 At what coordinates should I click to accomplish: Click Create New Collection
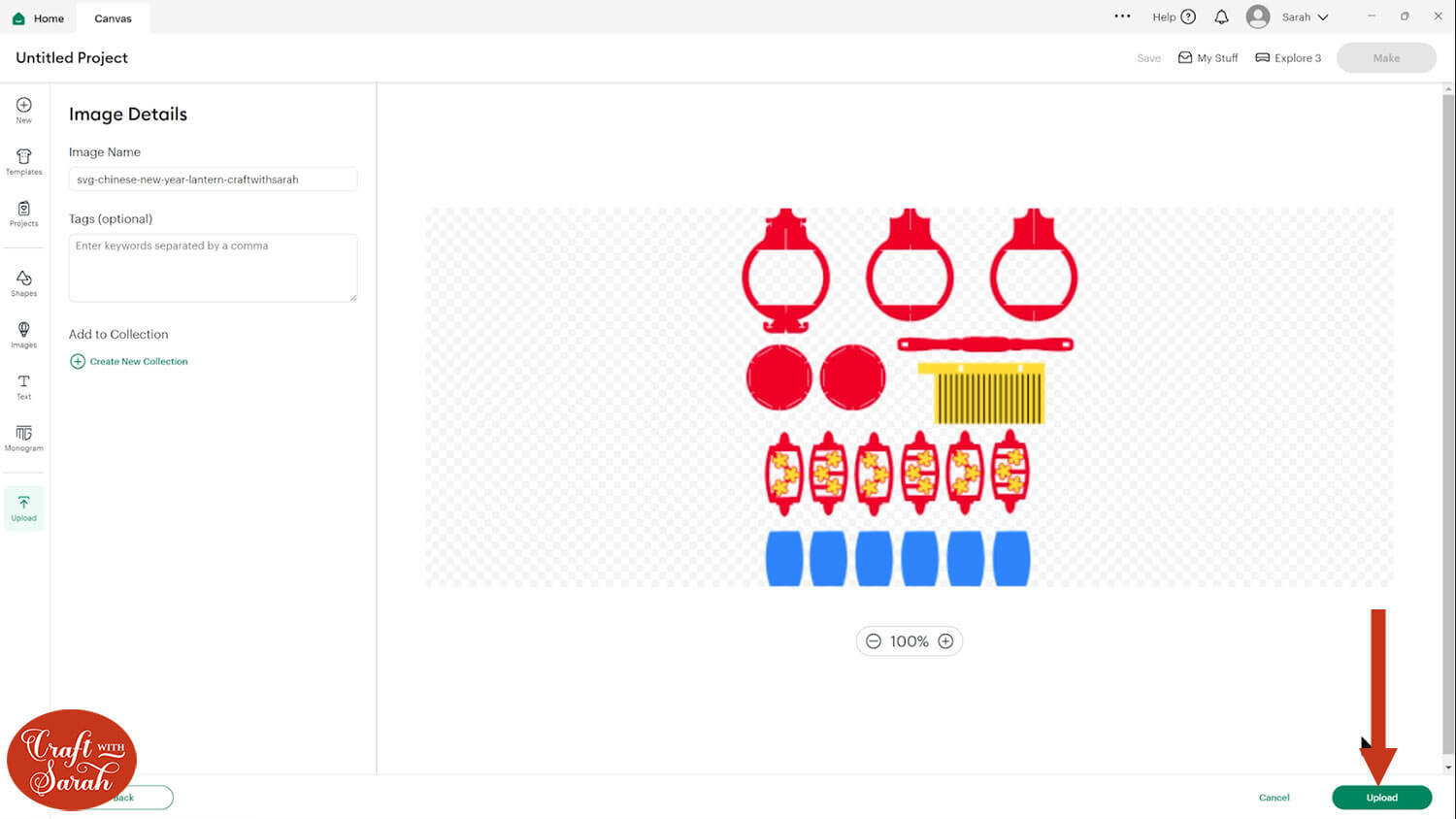pos(129,361)
